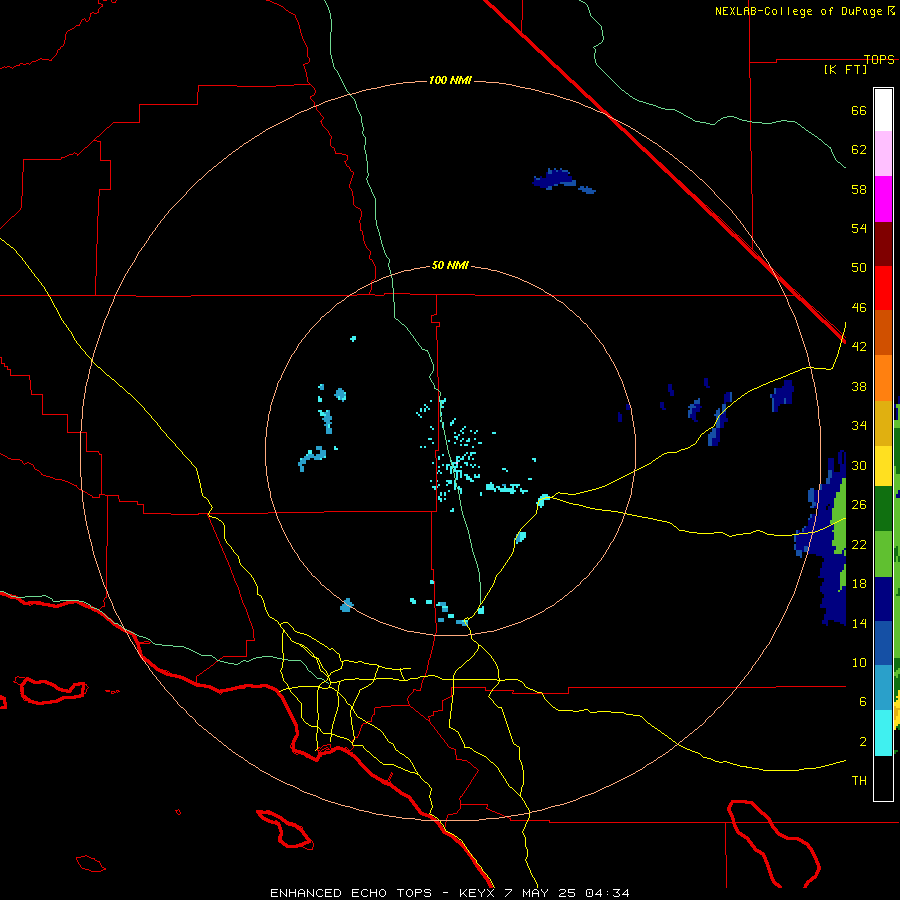This screenshot has width=900, height=900.
Task: Choose the dark orange legend band
Action: pyautogui.click(x=883, y=333)
